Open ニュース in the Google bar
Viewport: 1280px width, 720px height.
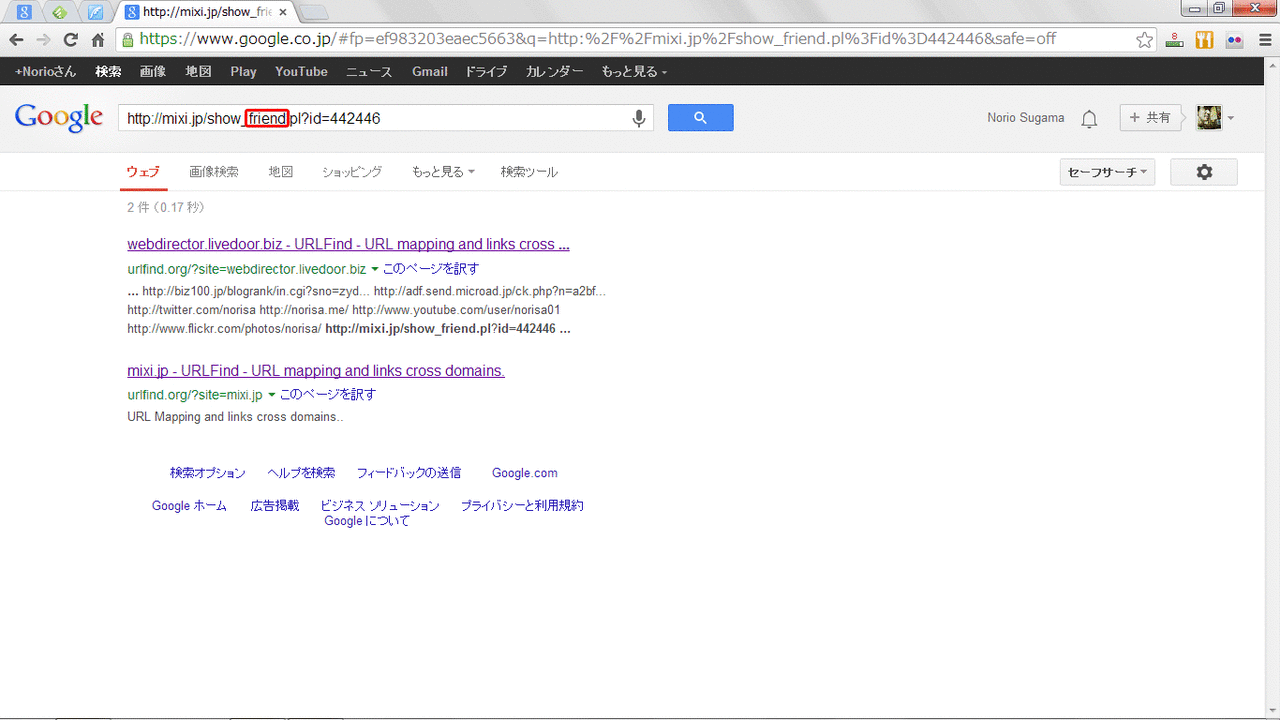pos(370,71)
